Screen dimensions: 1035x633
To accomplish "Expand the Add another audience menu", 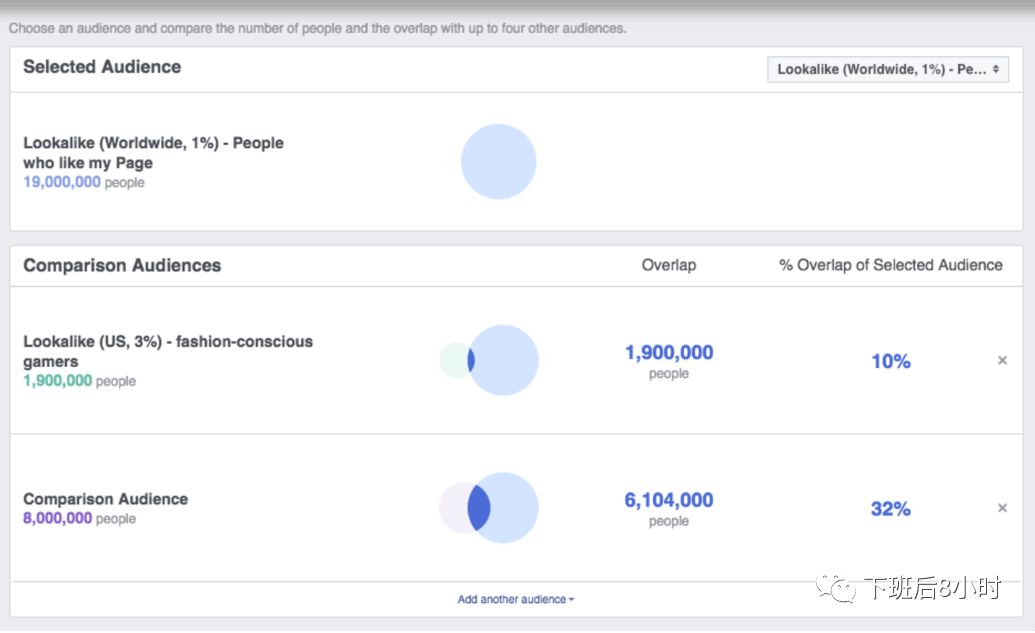I will [x=516, y=599].
